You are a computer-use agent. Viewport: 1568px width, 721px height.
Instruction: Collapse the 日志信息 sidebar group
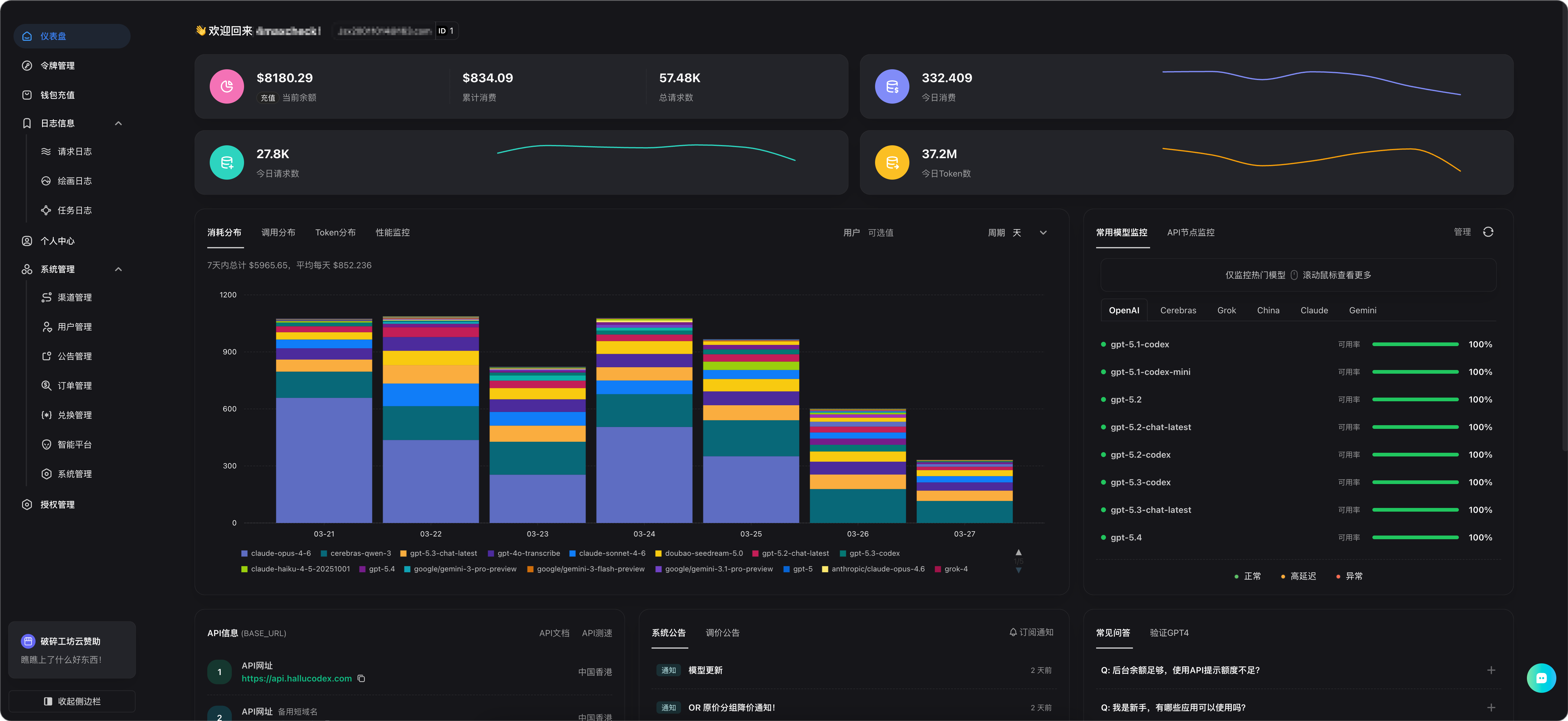click(x=118, y=124)
